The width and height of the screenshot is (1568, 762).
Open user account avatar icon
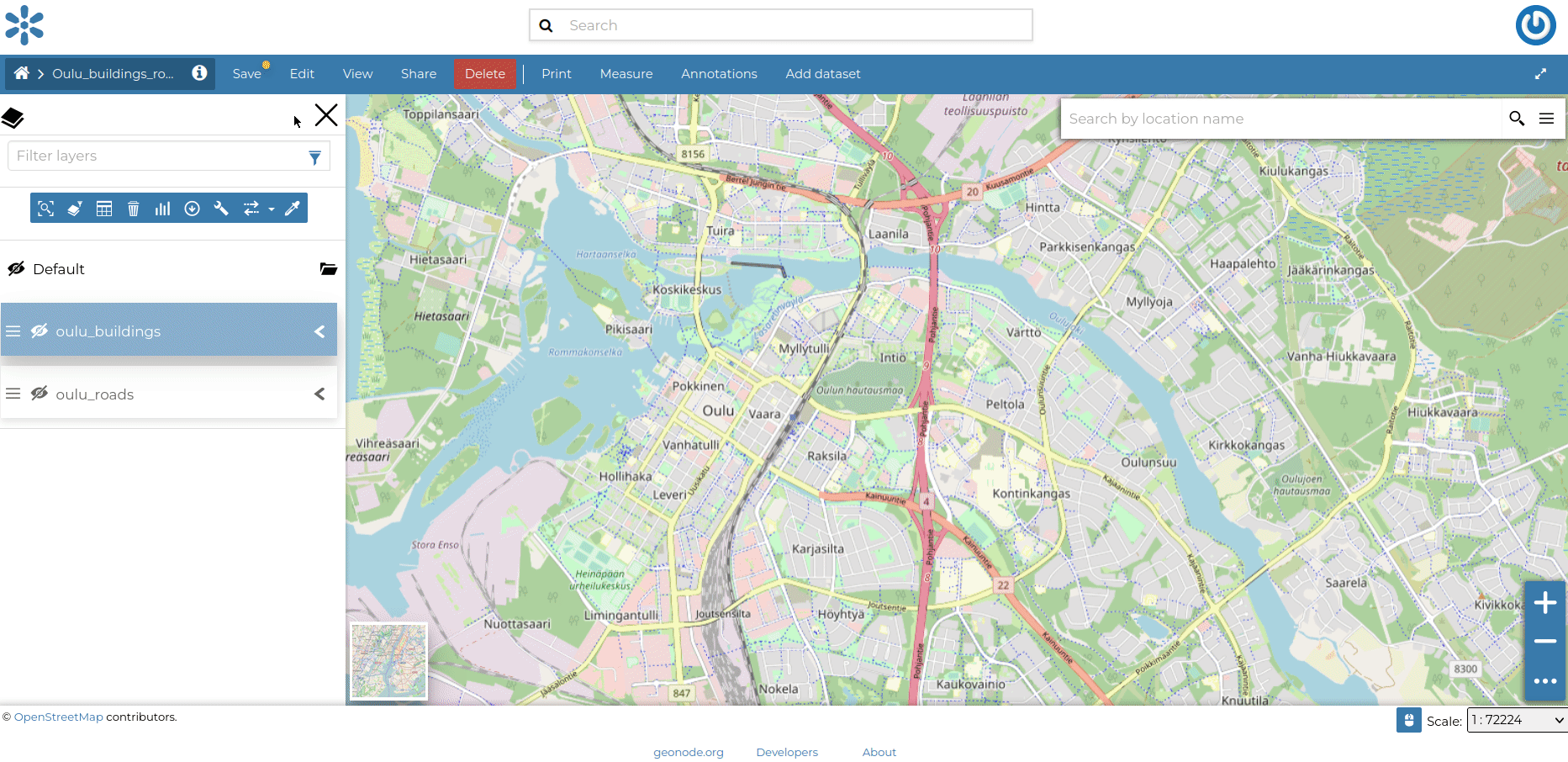[1535, 25]
